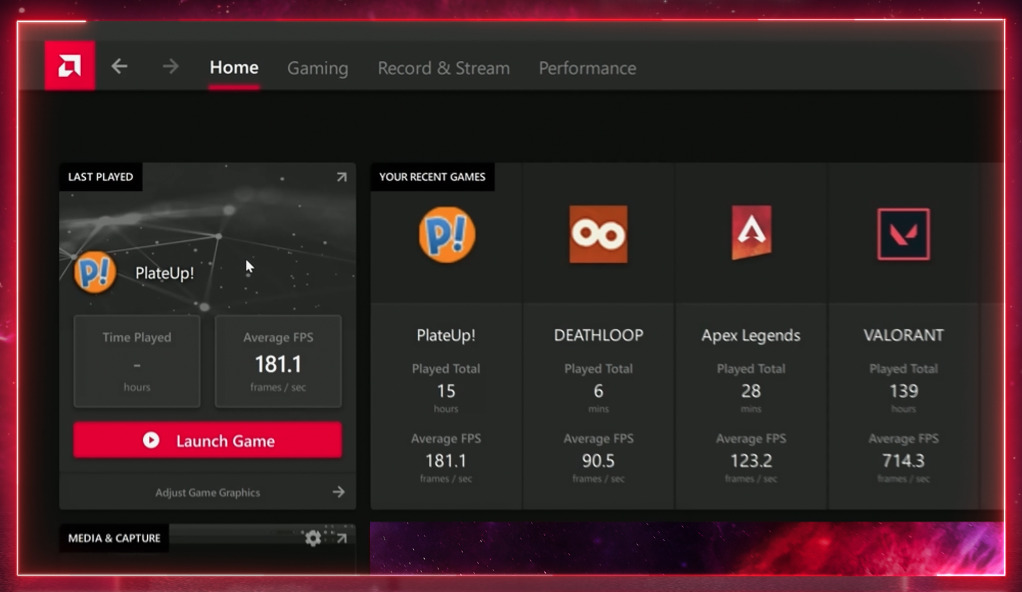Click the 123.2 average FPS value

(x=751, y=461)
